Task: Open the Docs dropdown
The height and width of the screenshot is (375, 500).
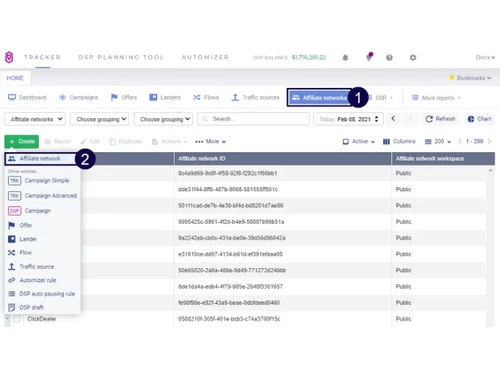Action: point(485,57)
